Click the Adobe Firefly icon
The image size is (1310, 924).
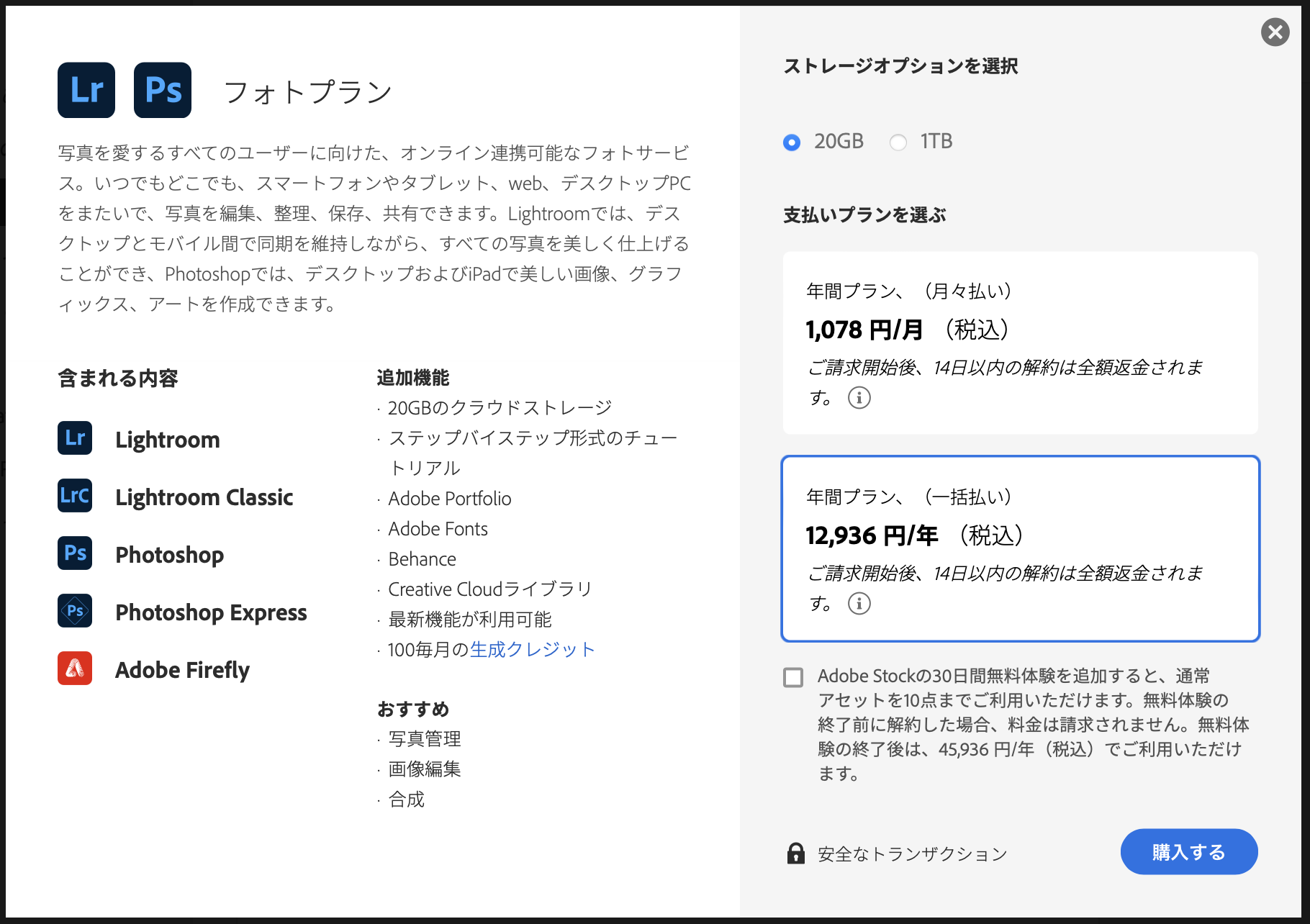point(75,669)
